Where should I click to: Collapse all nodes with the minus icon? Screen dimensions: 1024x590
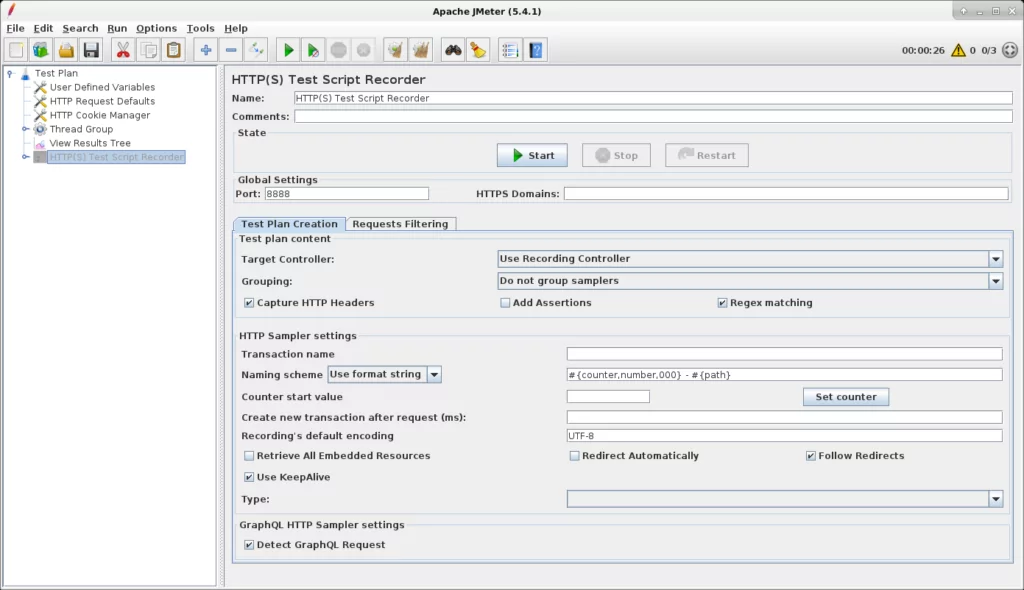pyautogui.click(x=231, y=50)
